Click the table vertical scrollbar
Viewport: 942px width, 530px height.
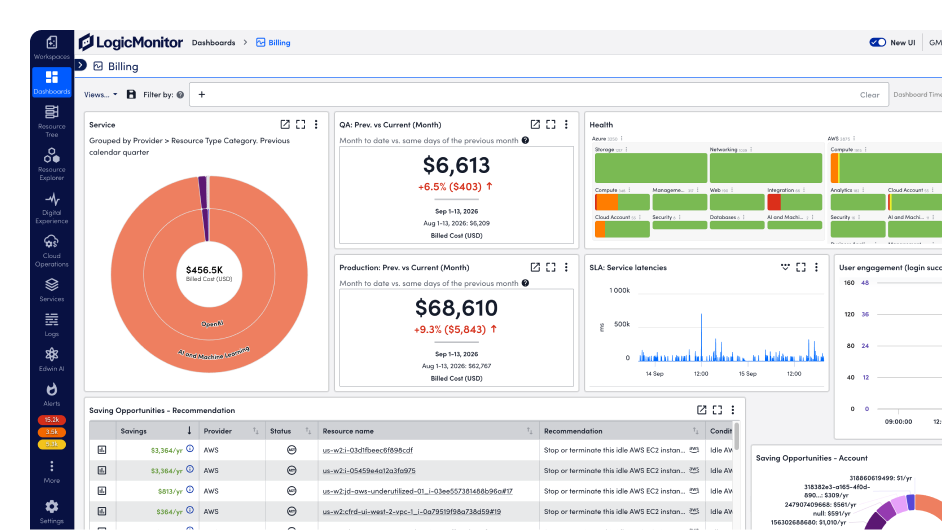737,436
